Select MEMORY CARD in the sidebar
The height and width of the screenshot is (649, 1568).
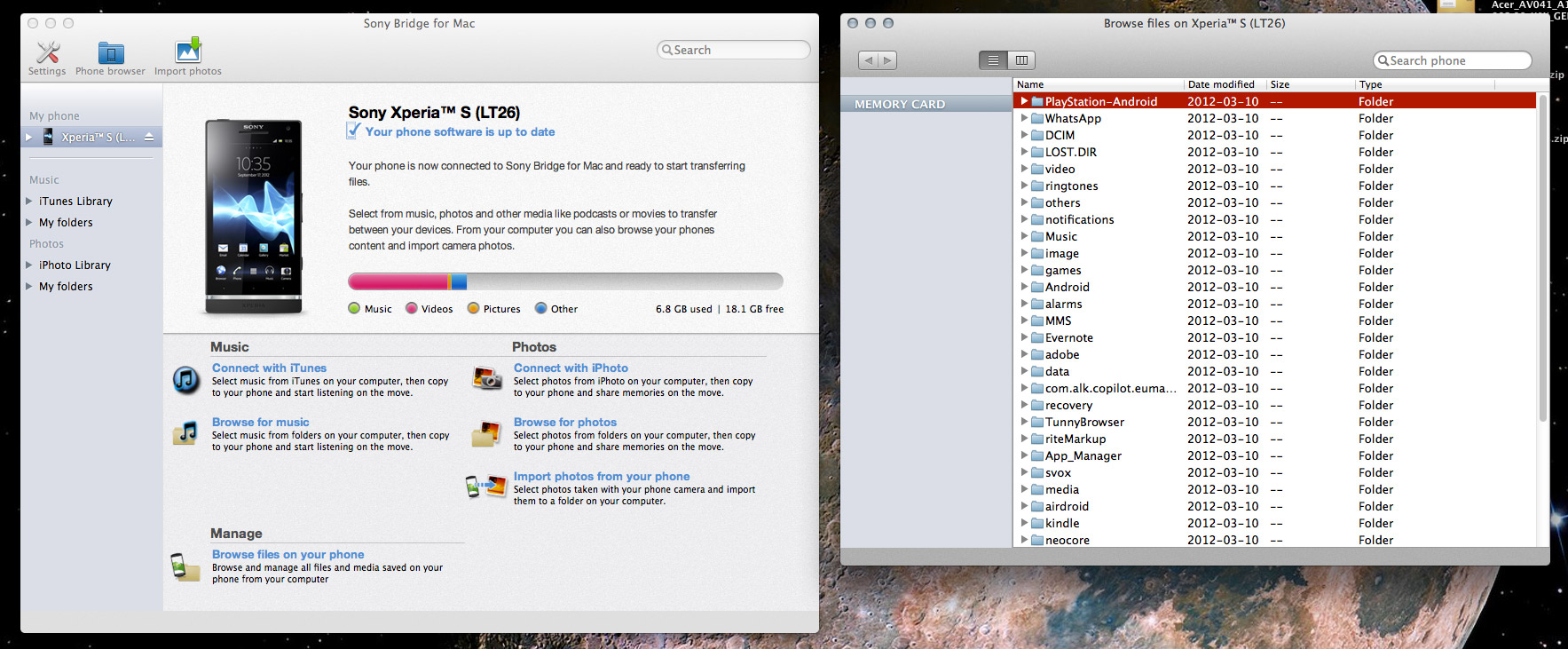point(900,105)
